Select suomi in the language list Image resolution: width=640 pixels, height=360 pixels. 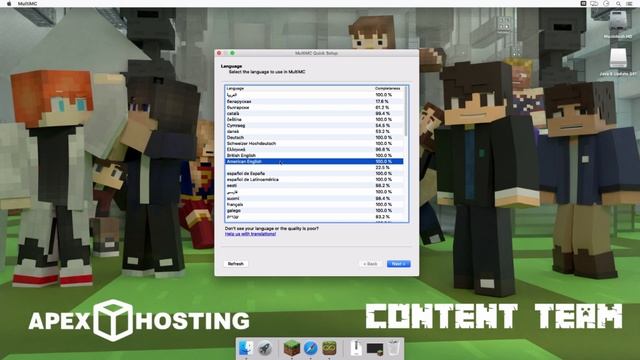tap(314, 198)
